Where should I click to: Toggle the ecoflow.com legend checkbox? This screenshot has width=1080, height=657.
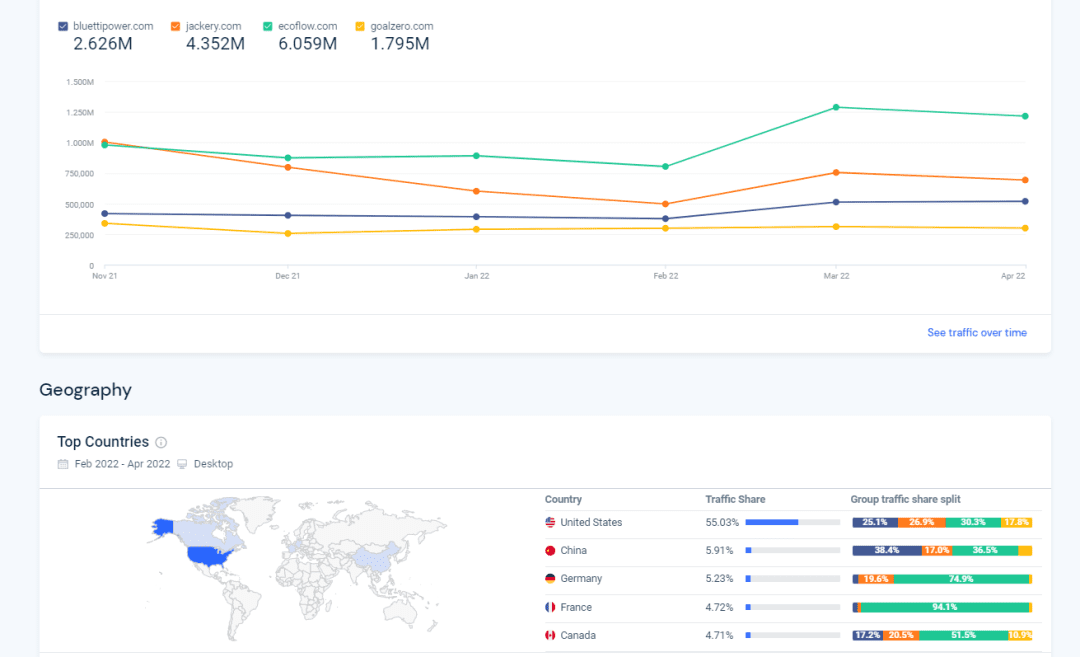click(268, 26)
